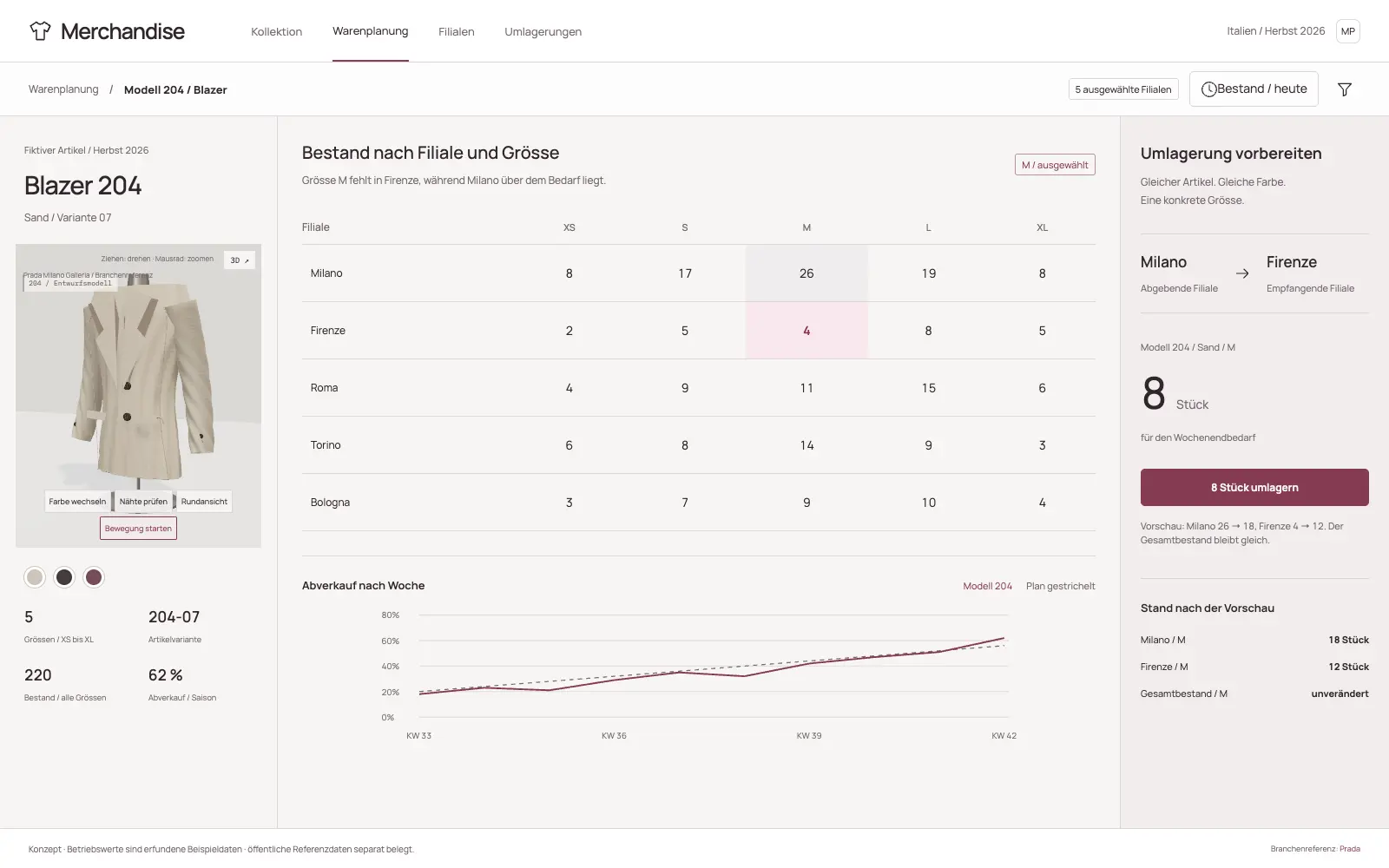Click Bewegung starten

point(138,529)
